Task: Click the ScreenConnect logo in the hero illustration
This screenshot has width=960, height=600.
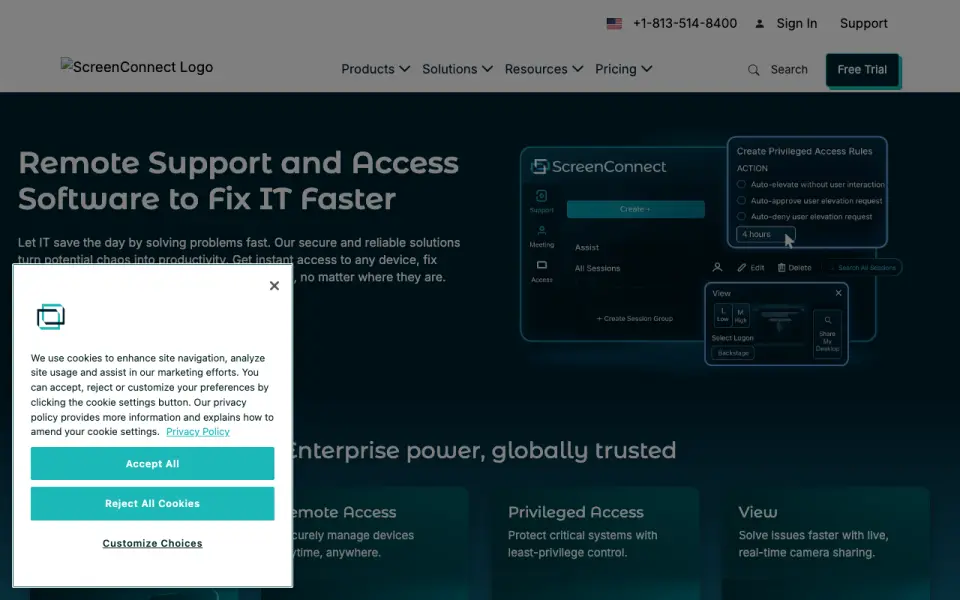Action: [x=598, y=167]
